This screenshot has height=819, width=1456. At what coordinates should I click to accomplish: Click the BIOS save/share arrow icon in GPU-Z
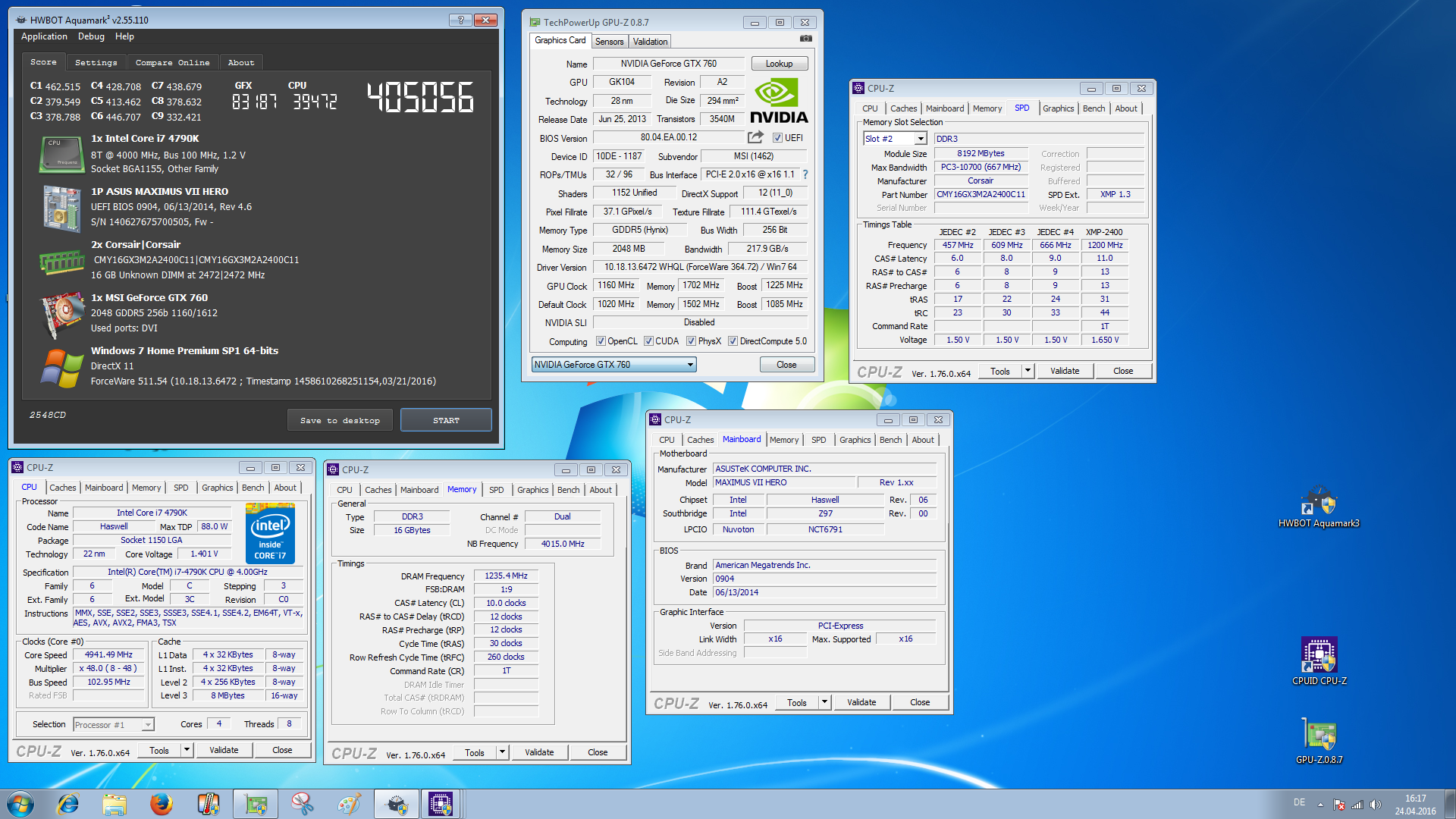pos(755,137)
